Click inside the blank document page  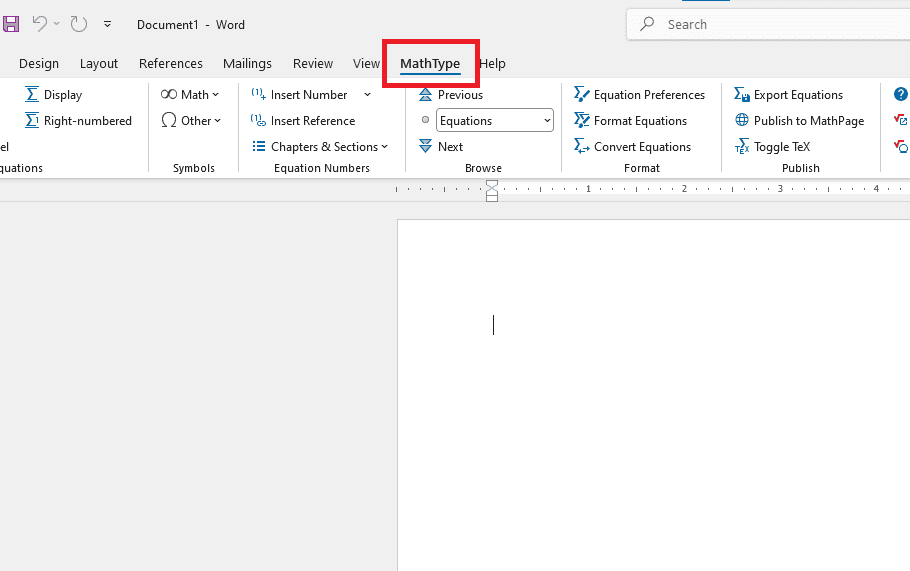[653, 395]
